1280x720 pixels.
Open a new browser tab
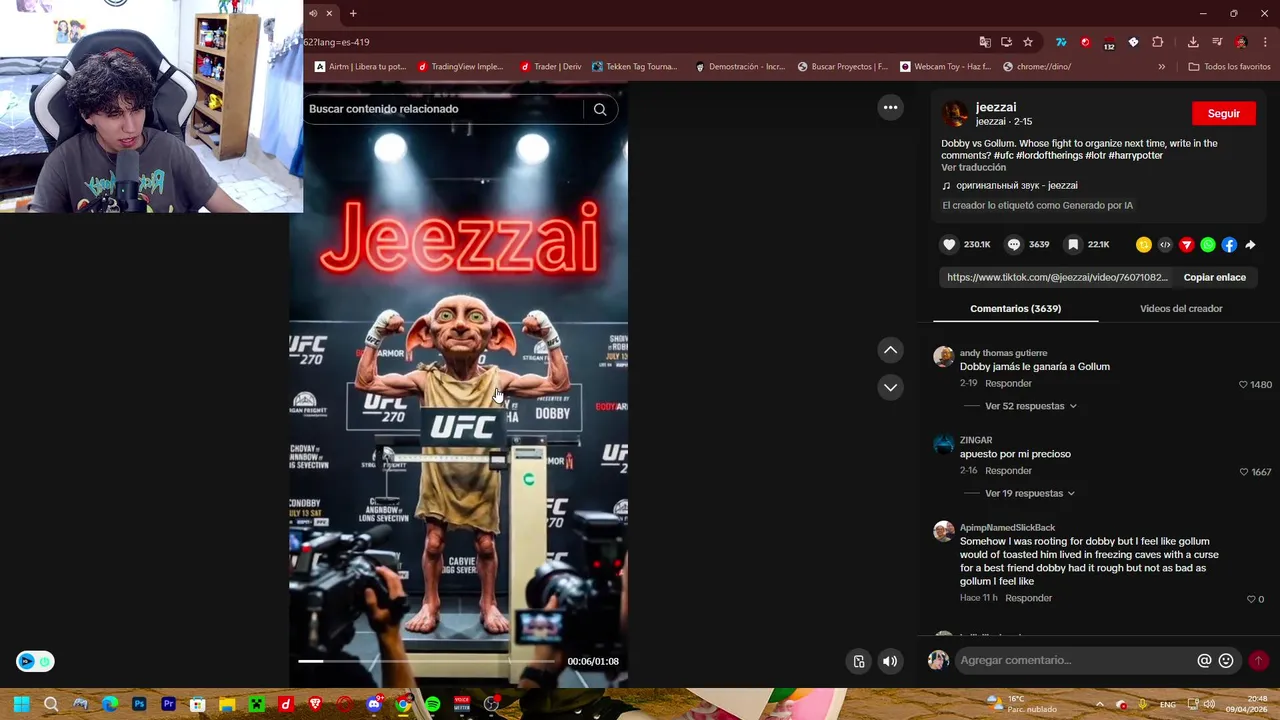coord(353,13)
